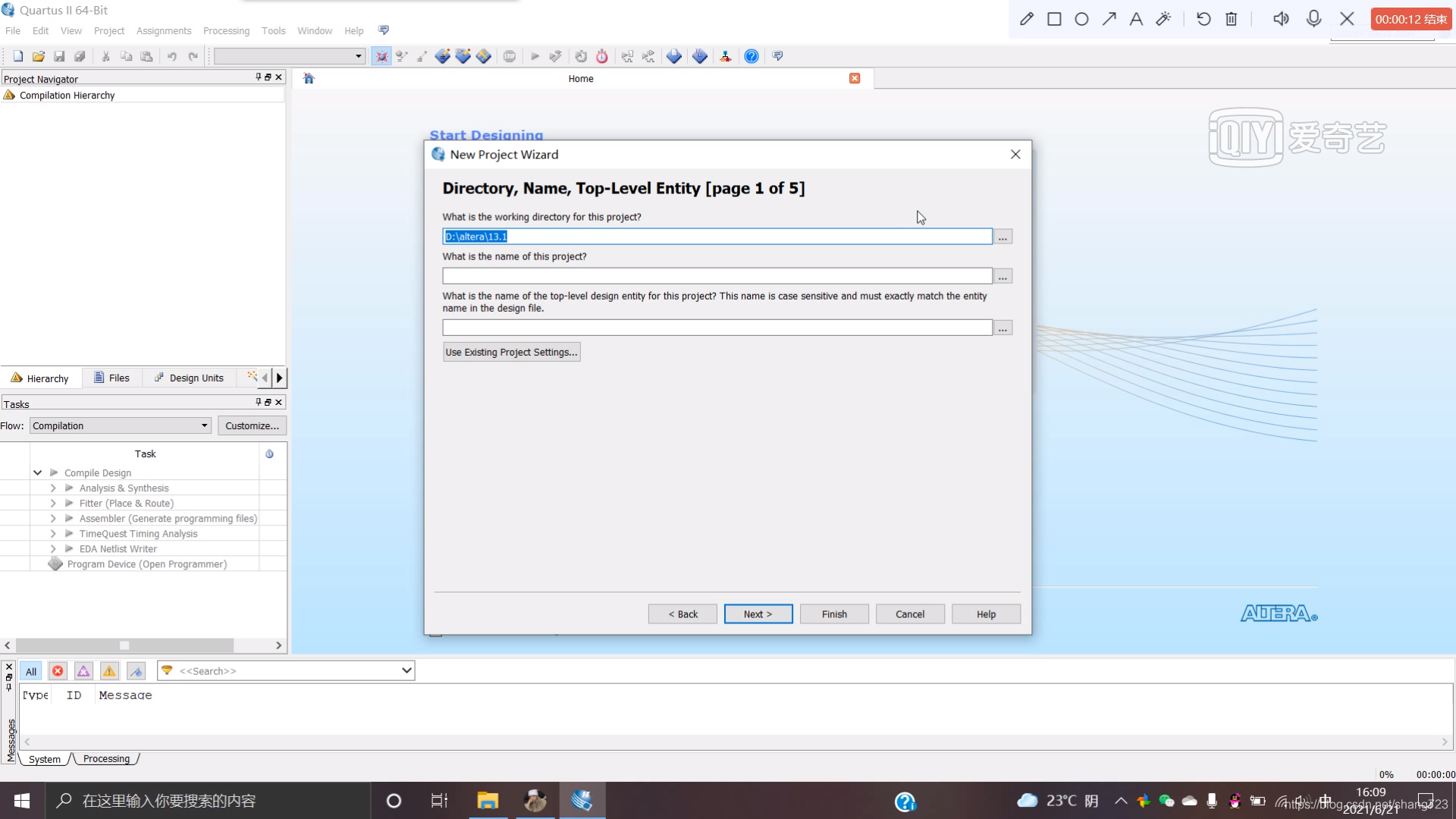The height and width of the screenshot is (819, 1456).
Task: Toggle Design Units panel view
Action: pyautogui.click(x=189, y=377)
